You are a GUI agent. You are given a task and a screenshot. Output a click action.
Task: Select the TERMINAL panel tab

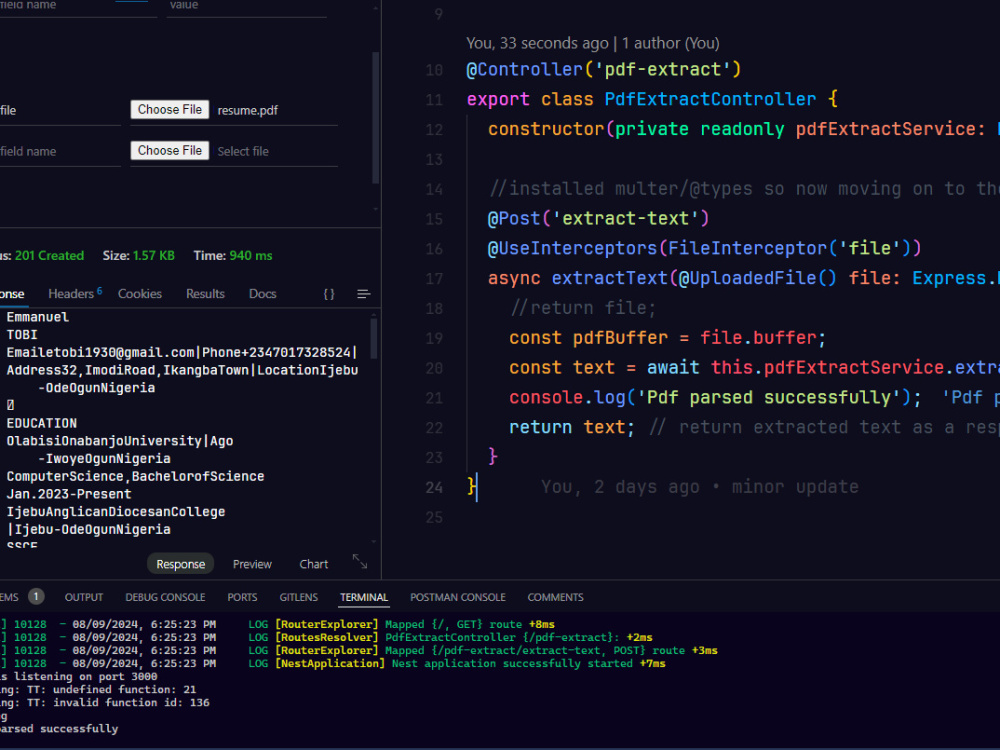[x=364, y=597]
